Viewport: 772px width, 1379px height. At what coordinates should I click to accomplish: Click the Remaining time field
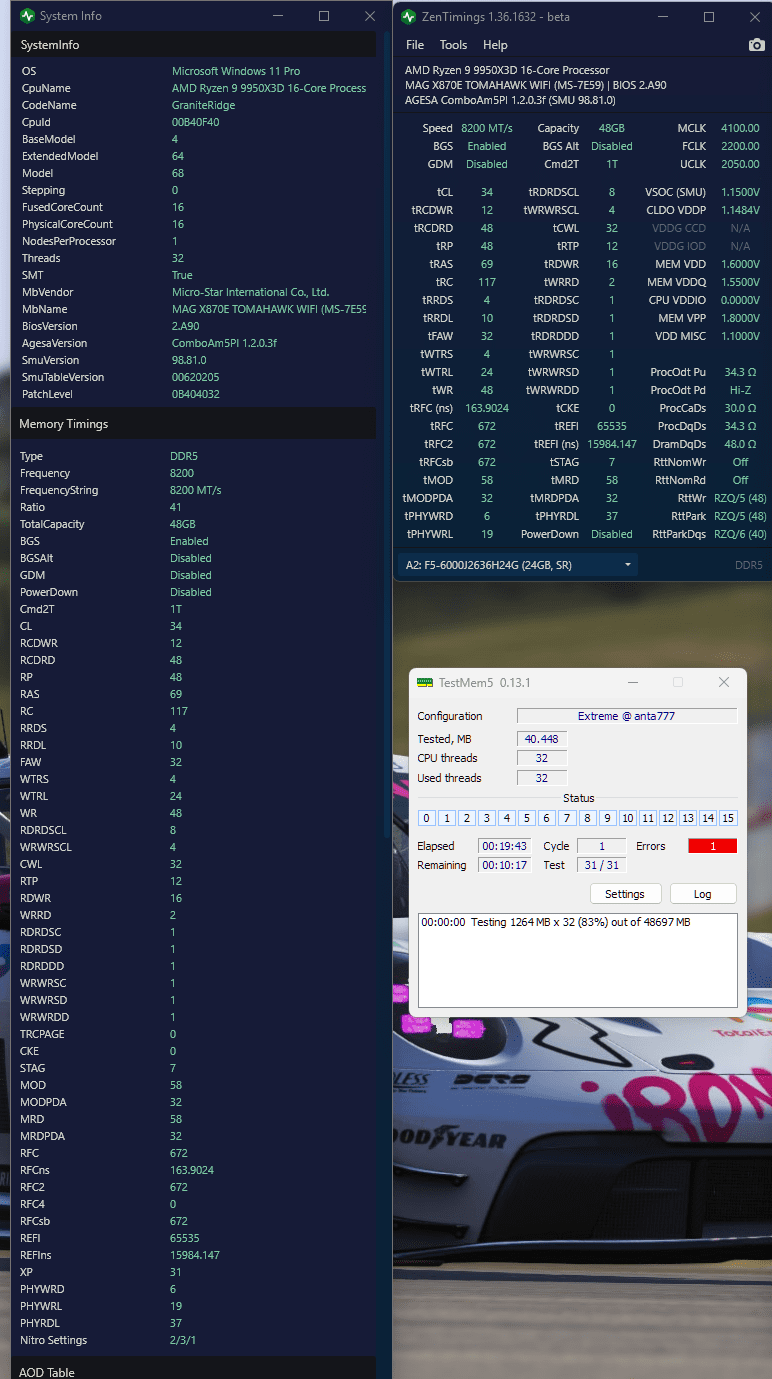502,865
